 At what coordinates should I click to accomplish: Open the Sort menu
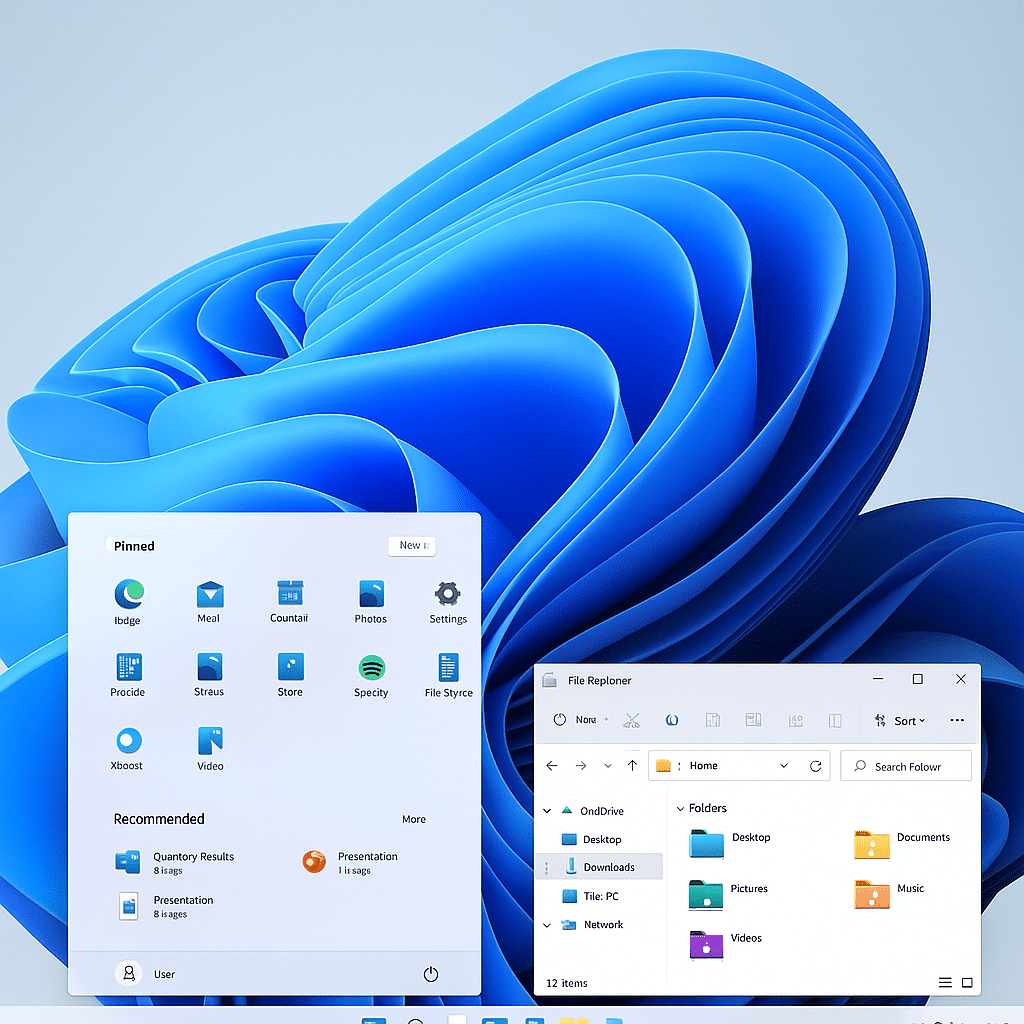(x=903, y=720)
